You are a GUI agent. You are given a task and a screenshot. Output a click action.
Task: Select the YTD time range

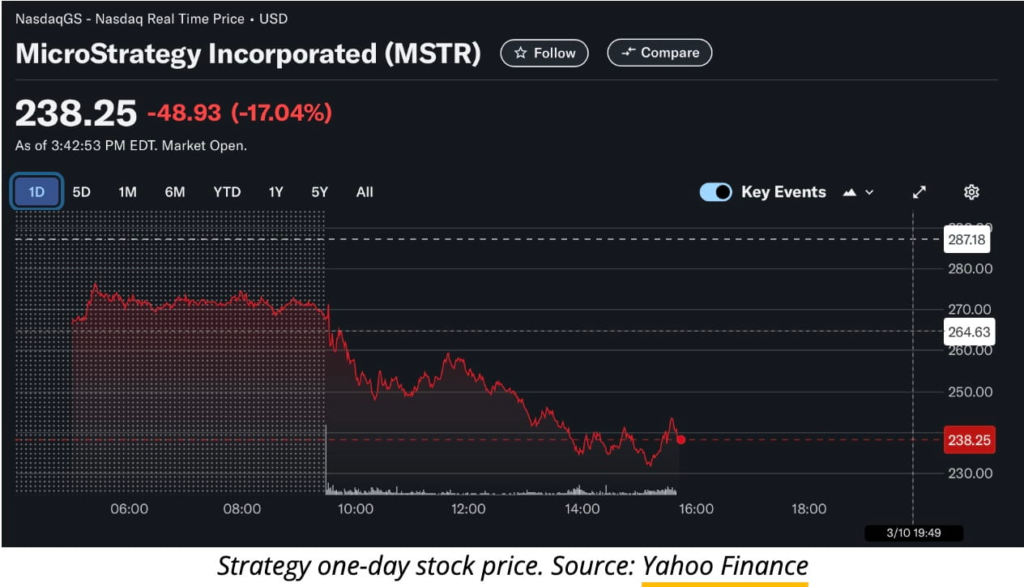pos(226,192)
